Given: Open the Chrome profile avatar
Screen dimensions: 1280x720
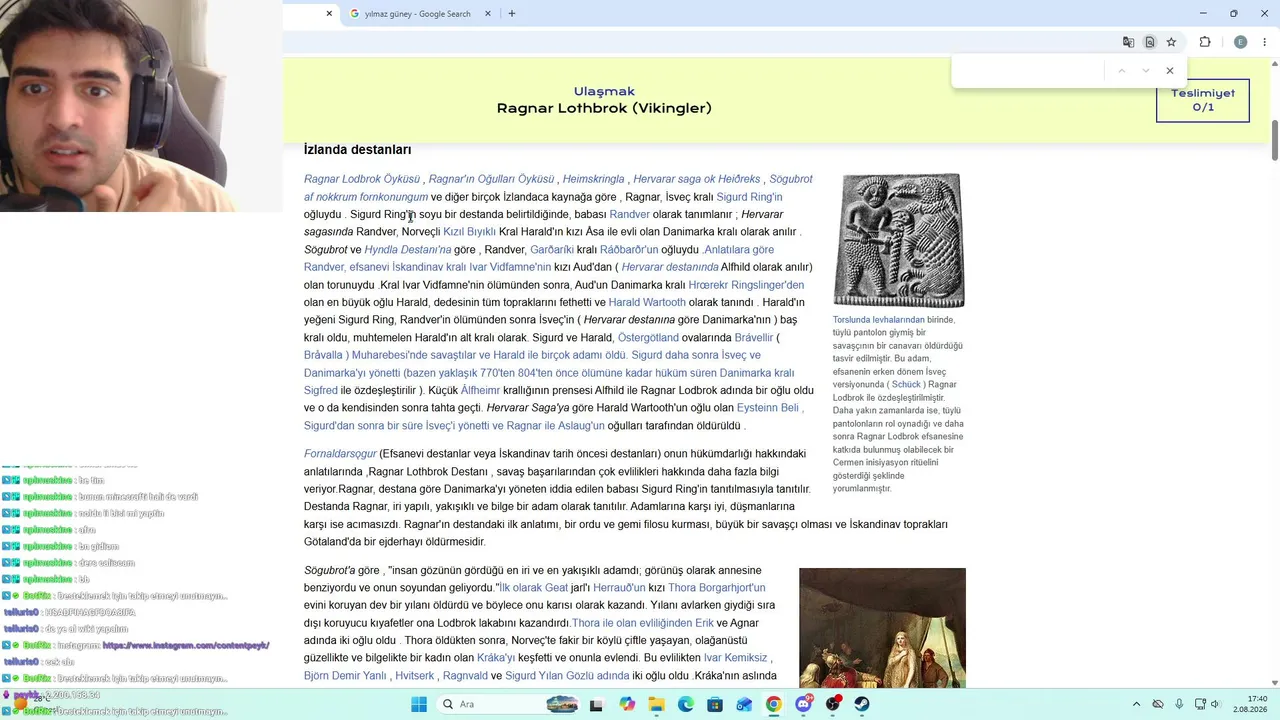Looking at the screenshot, I should [x=1240, y=42].
